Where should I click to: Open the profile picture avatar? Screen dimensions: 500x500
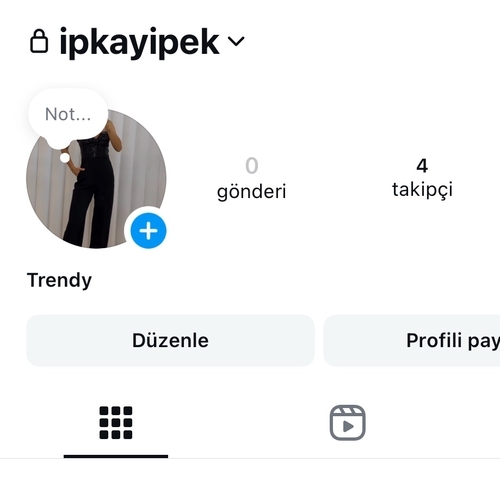96,179
